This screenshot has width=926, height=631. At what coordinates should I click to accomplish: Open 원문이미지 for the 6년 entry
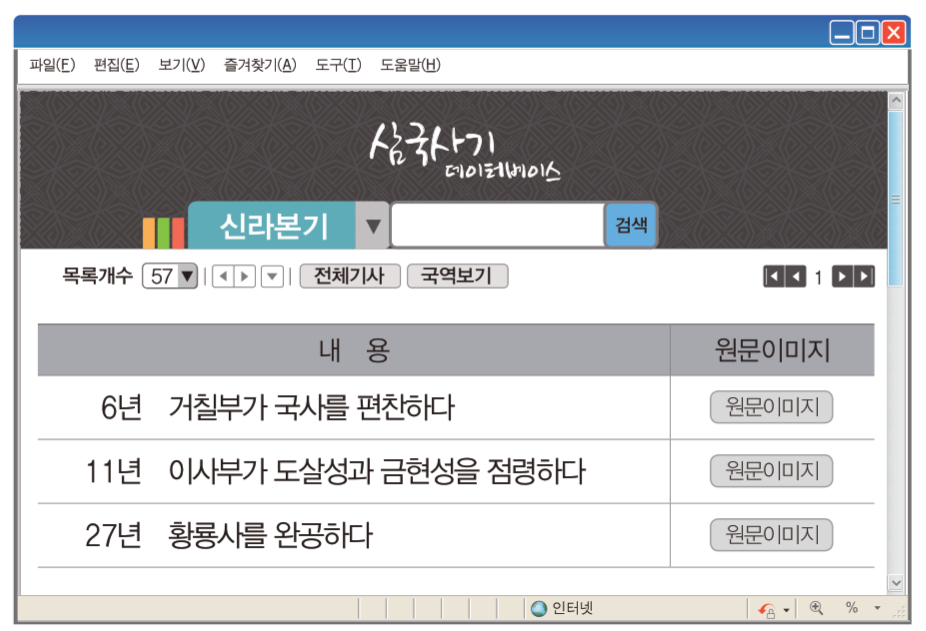(x=771, y=407)
